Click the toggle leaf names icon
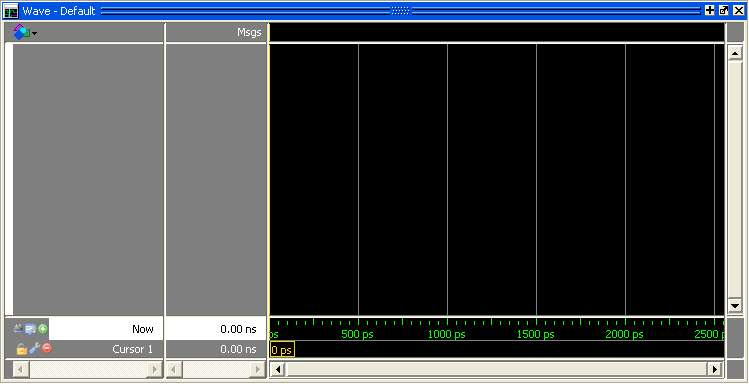 click(18, 328)
